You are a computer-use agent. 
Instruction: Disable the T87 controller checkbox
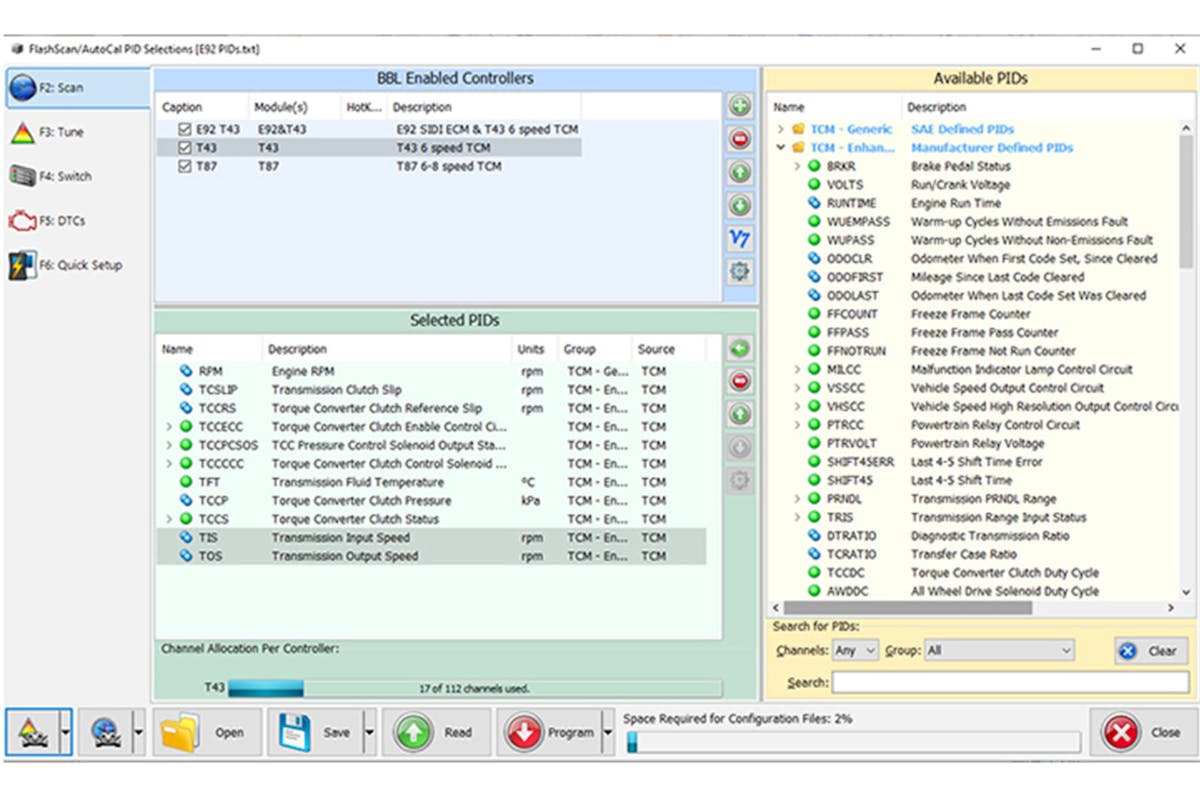click(184, 167)
